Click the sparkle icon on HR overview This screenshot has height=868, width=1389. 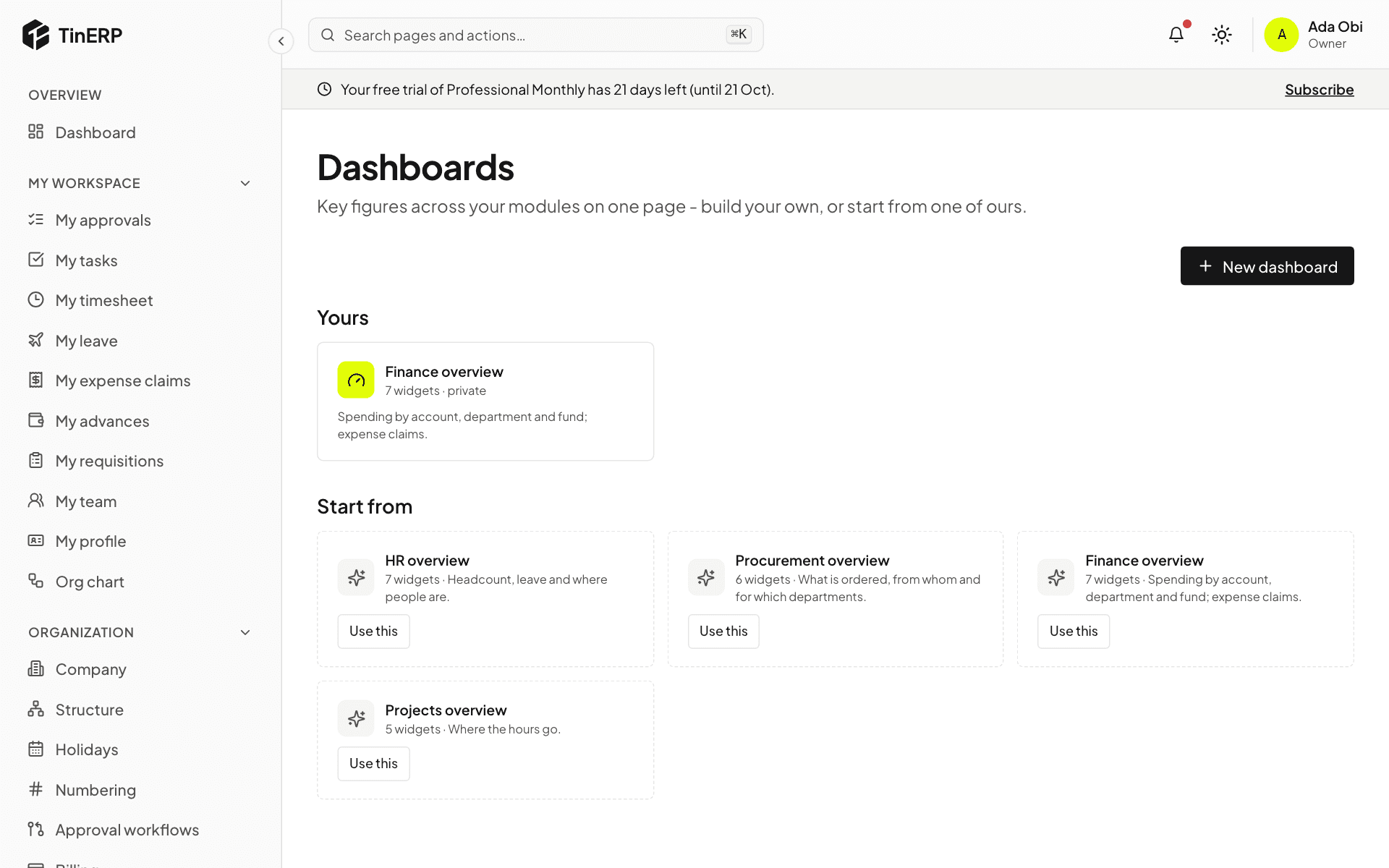356,577
